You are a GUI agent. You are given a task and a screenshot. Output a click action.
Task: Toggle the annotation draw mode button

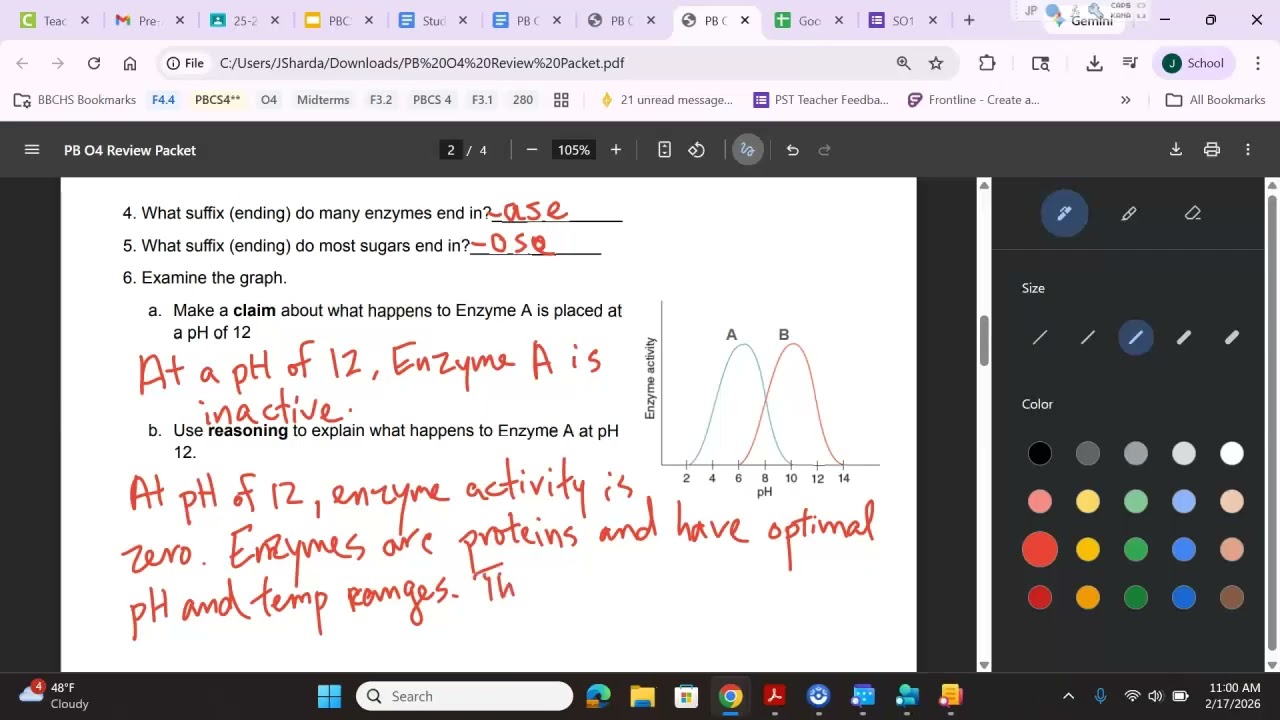coord(747,150)
